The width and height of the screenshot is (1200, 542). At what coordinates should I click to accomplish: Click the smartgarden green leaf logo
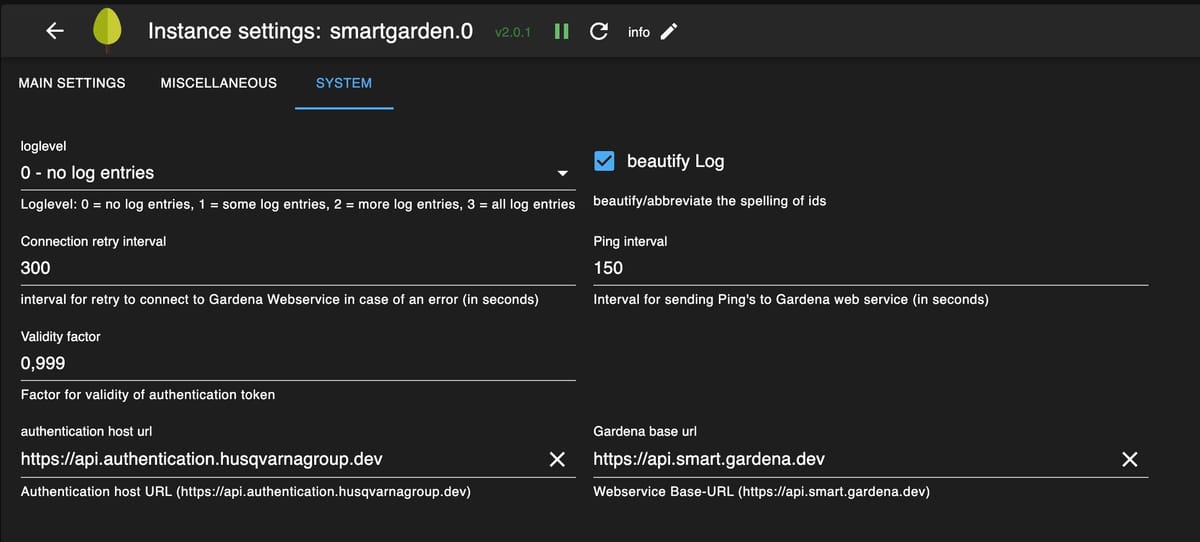point(107,30)
